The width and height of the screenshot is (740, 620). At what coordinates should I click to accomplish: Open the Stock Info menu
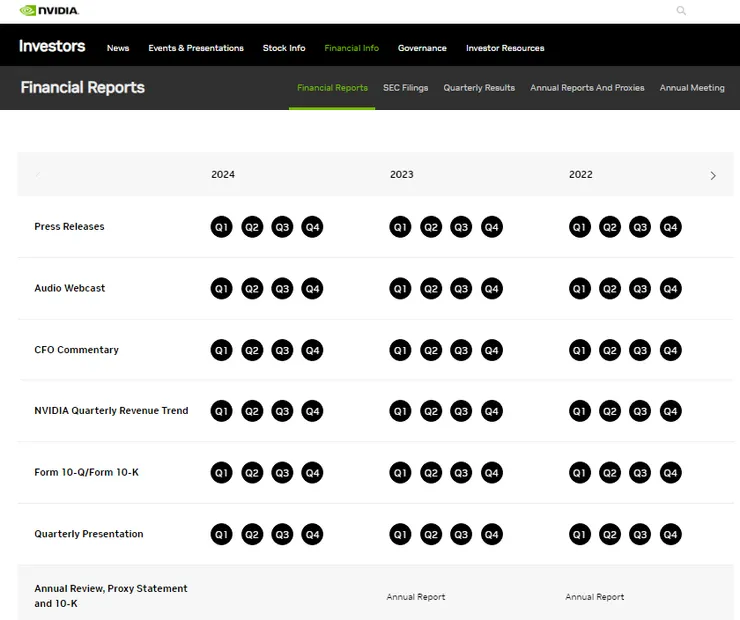284,48
